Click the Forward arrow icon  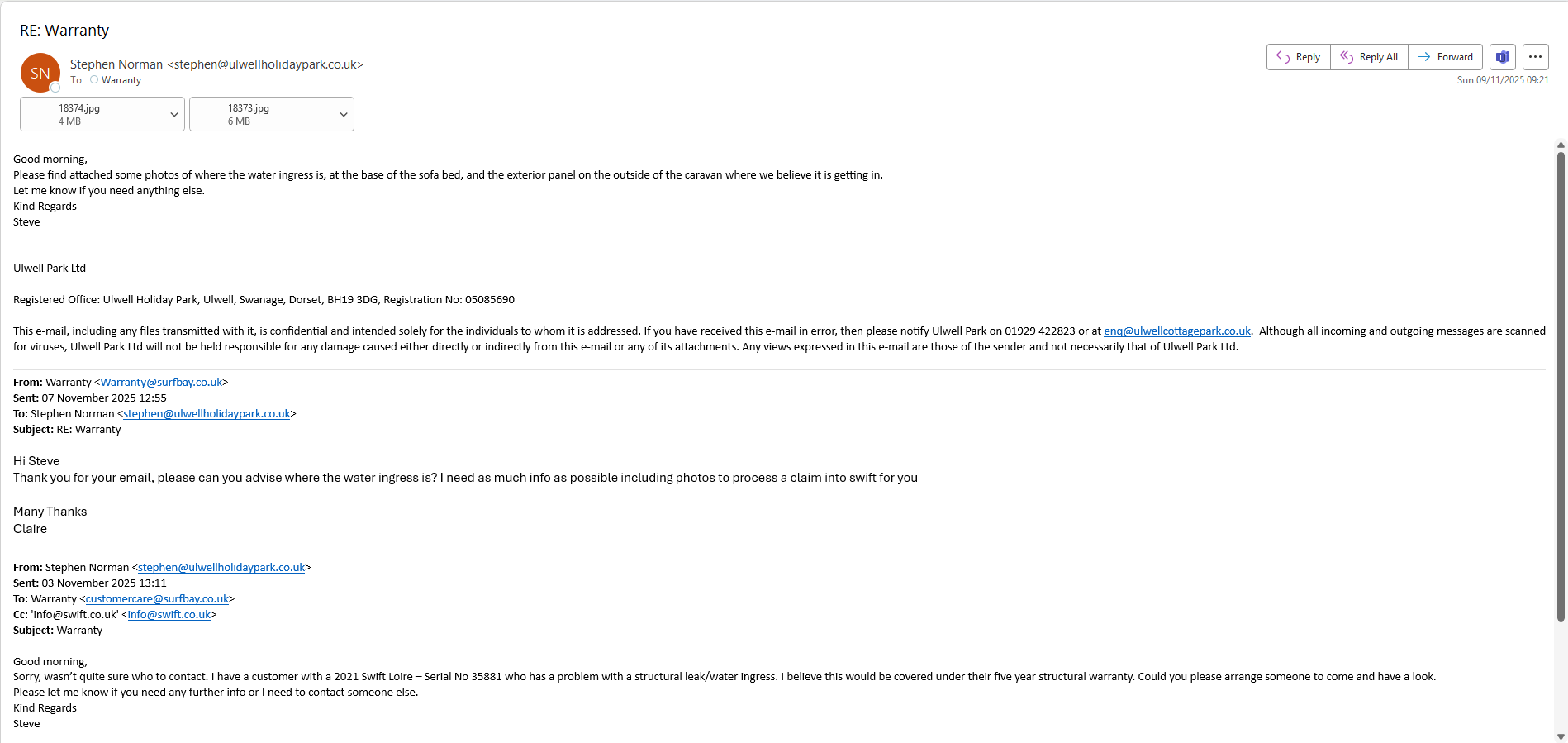1424,57
